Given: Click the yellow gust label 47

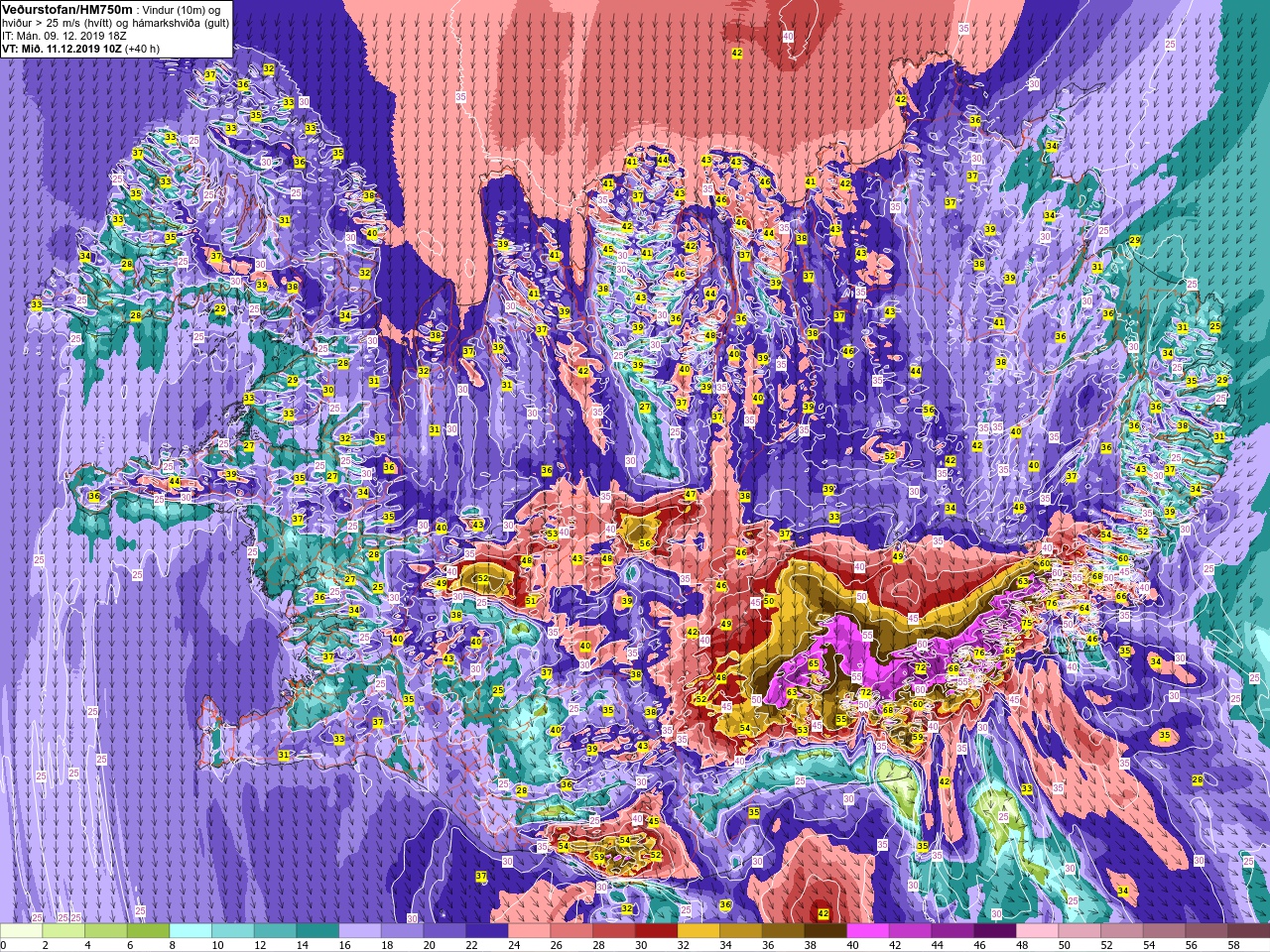Looking at the screenshot, I should [691, 494].
